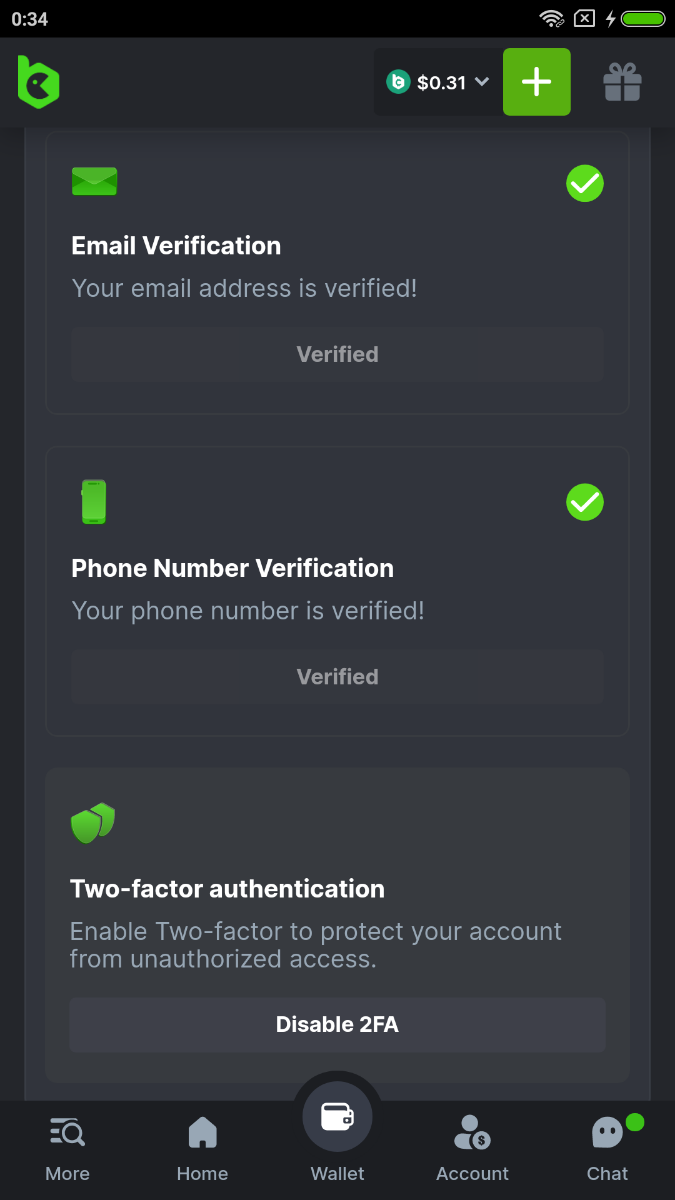Click the green plus deposit button
675x1200 pixels.
[537, 82]
